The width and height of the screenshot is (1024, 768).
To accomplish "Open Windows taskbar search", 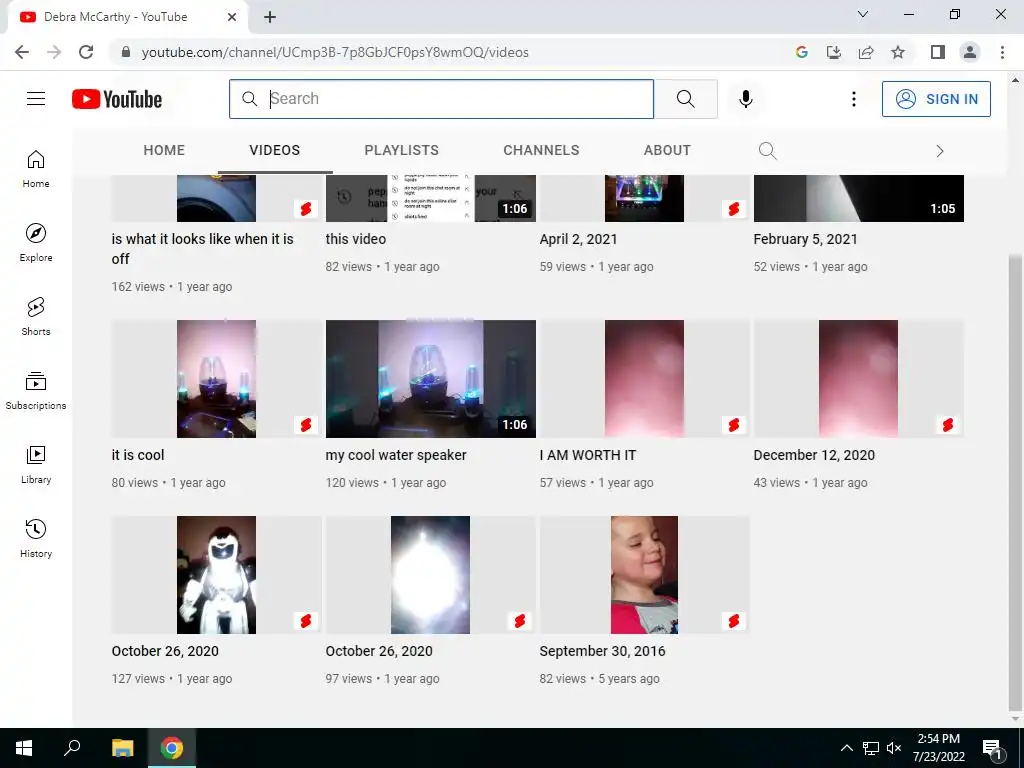I will [x=72, y=748].
